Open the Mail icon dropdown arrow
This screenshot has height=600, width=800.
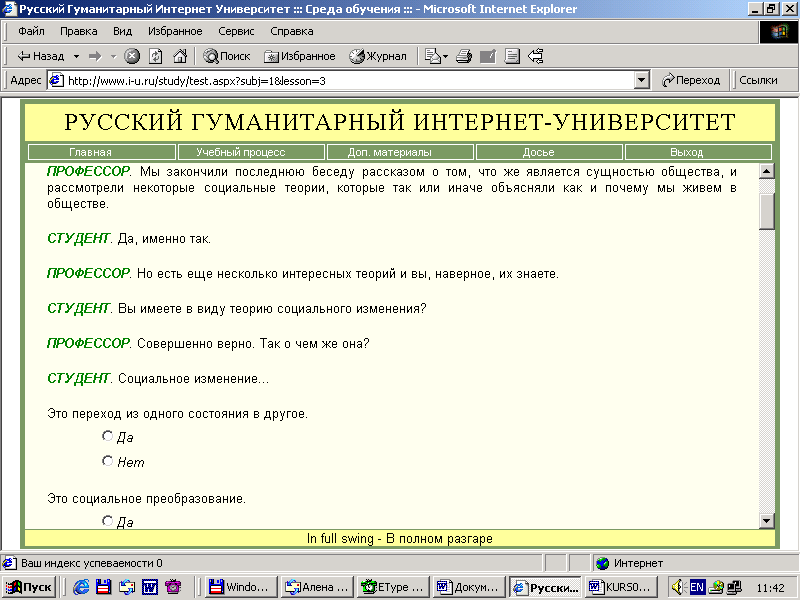(x=445, y=56)
